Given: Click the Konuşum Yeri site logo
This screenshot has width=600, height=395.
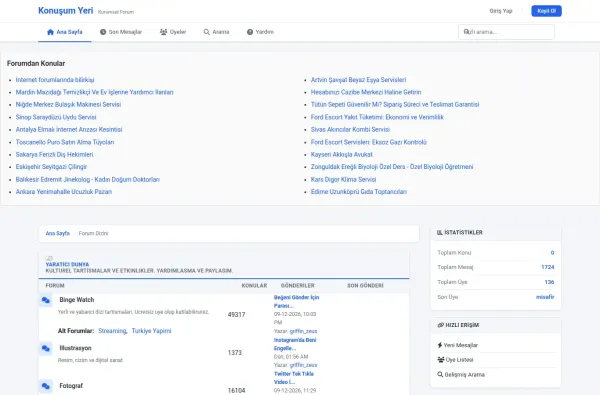Looking at the screenshot, I should pyautogui.click(x=65, y=11).
